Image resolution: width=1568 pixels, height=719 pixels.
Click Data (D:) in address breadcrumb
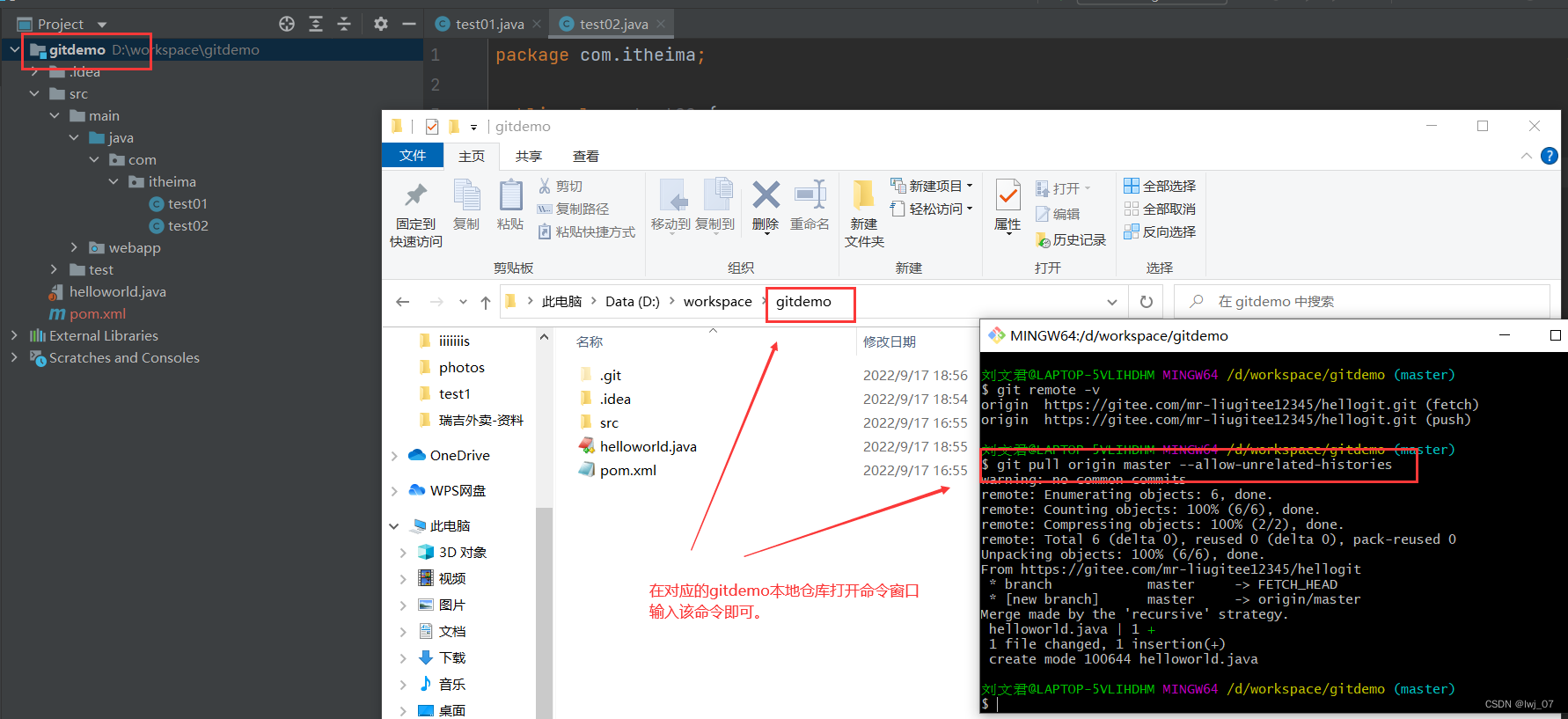pos(633,301)
